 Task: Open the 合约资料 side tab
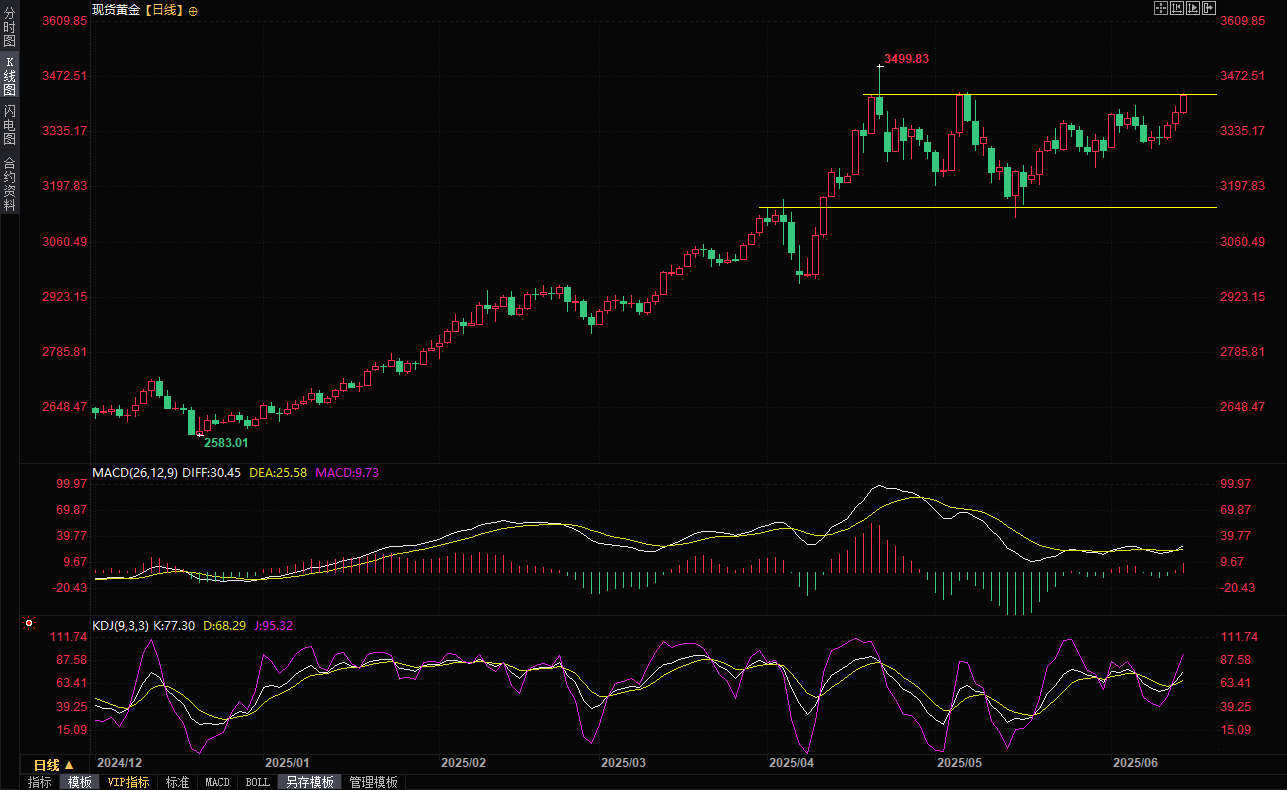pyautogui.click(x=9, y=184)
